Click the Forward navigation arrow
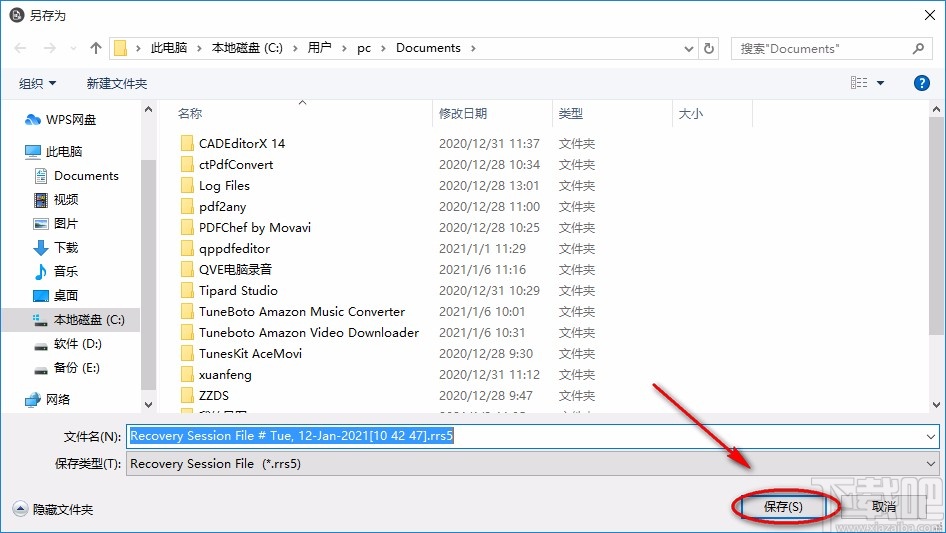 coord(49,48)
